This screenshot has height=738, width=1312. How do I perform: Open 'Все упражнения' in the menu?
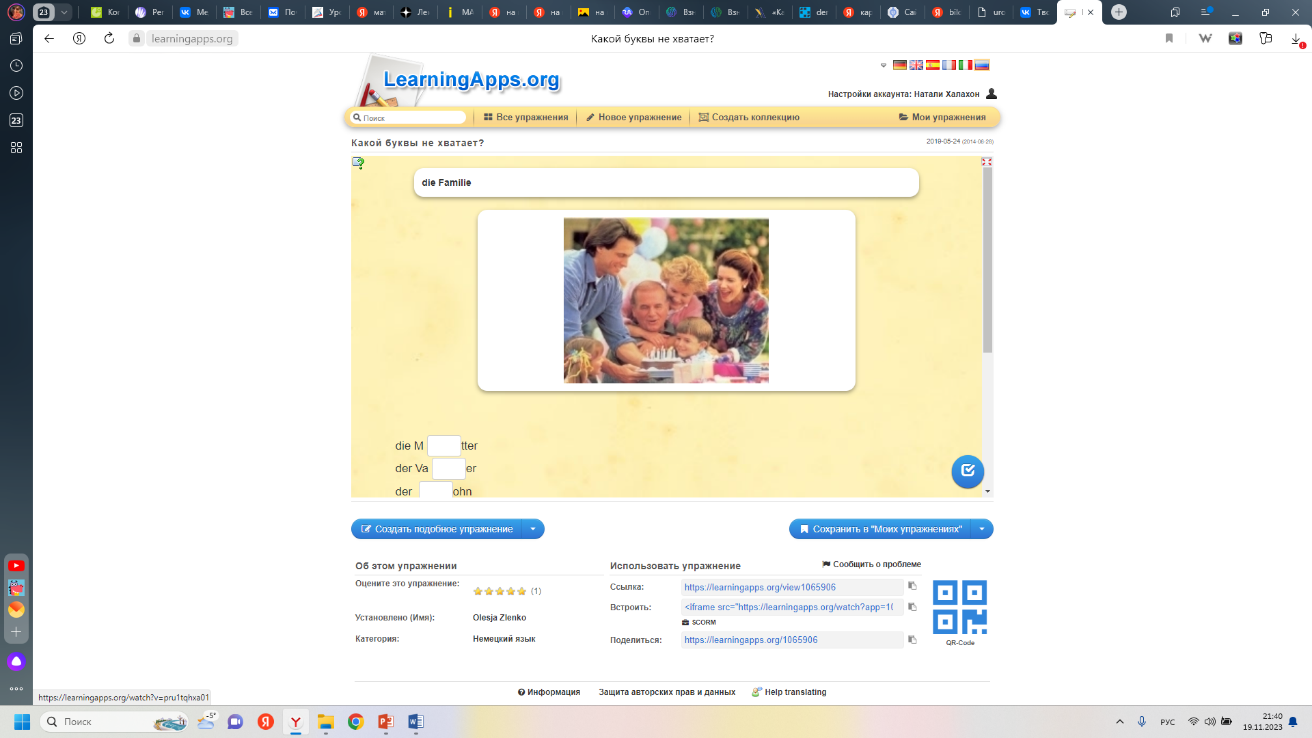coord(525,117)
